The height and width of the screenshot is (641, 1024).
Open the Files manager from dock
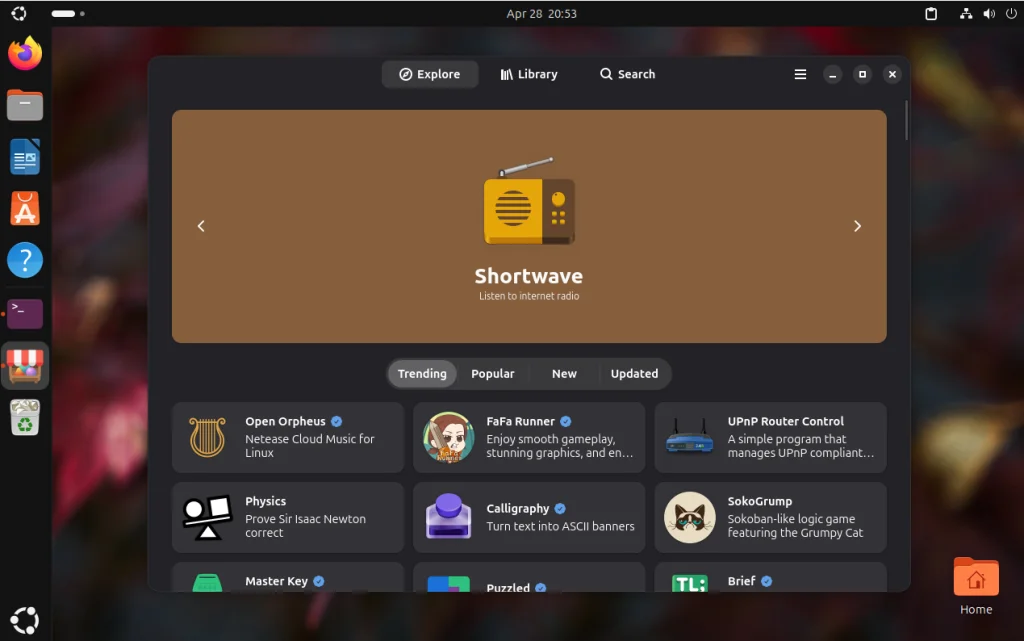[x=25, y=105]
